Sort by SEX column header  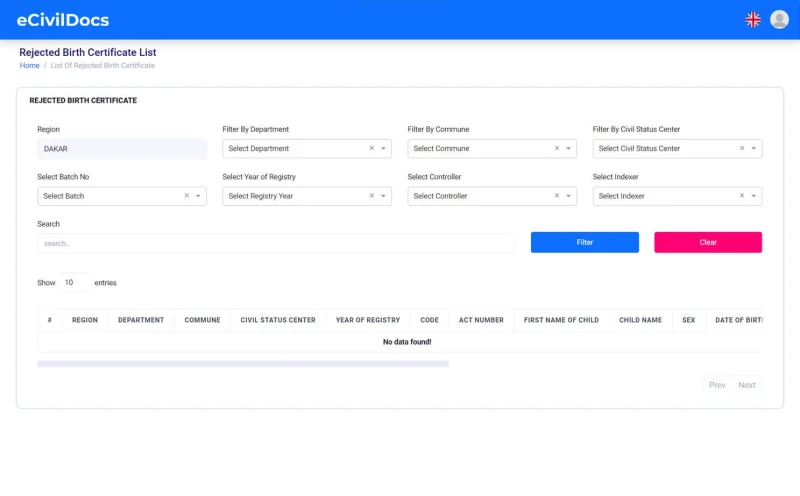click(x=689, y=320)
